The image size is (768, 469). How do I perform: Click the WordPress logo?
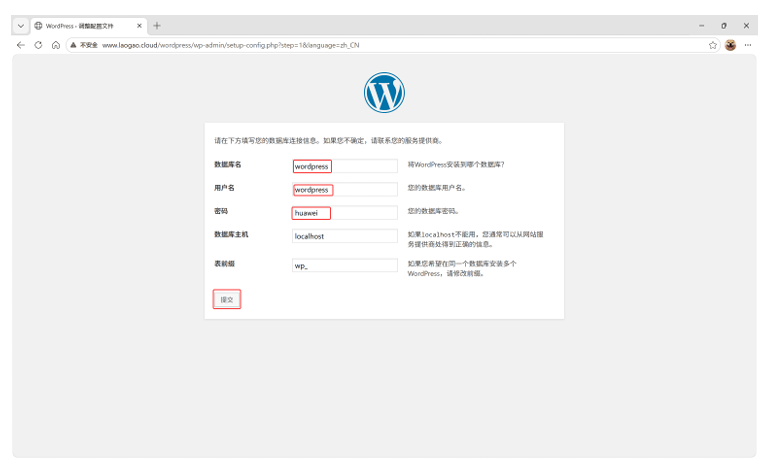click(x=384, y=93)
